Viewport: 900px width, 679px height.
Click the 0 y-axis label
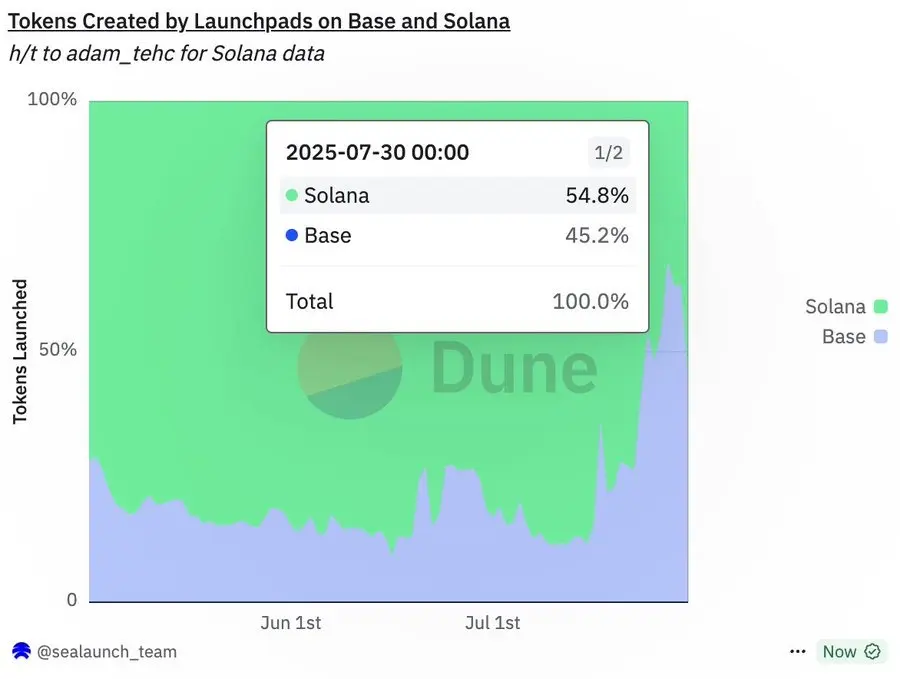click(x=72, y=600)
